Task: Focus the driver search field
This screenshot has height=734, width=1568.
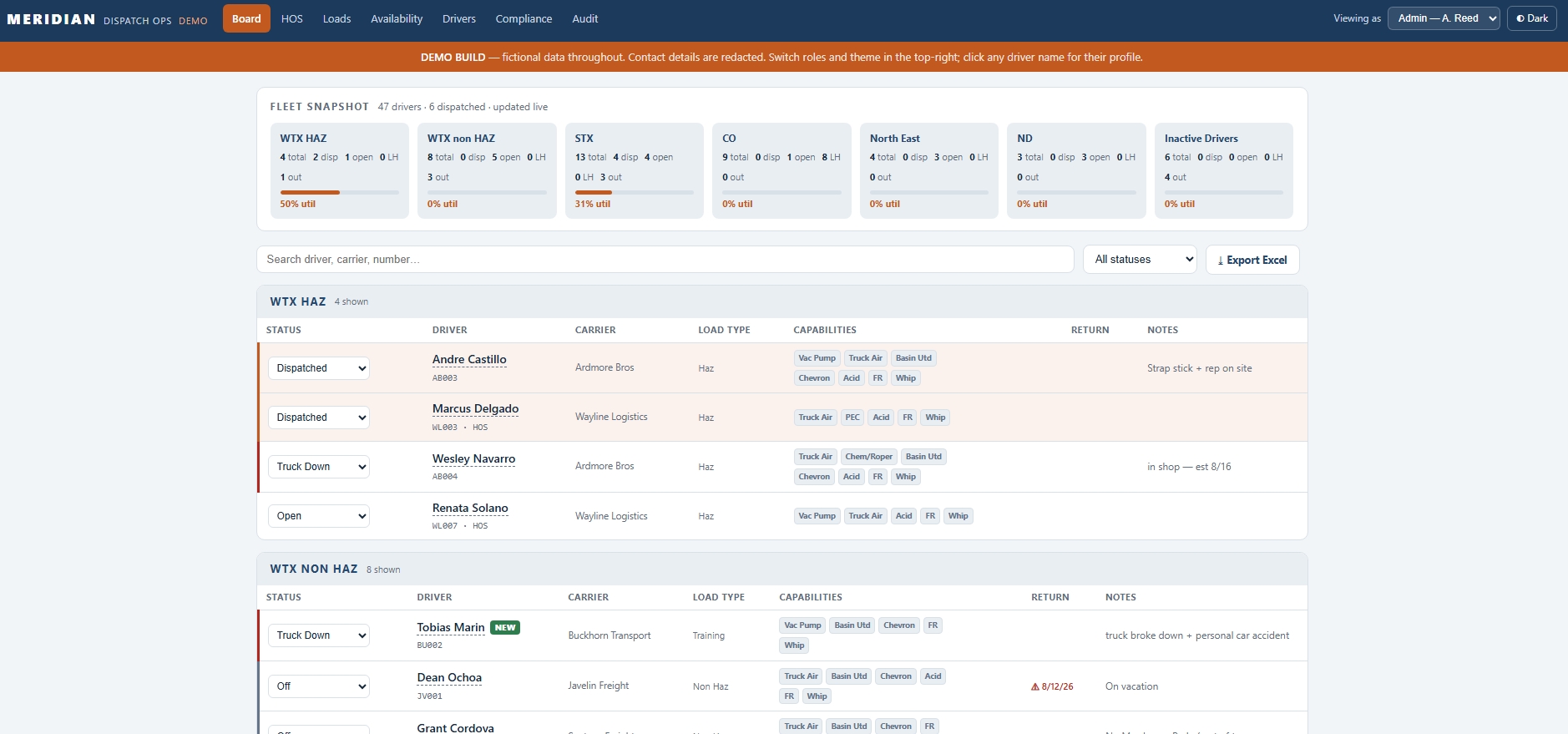Action: pos(665,259)
